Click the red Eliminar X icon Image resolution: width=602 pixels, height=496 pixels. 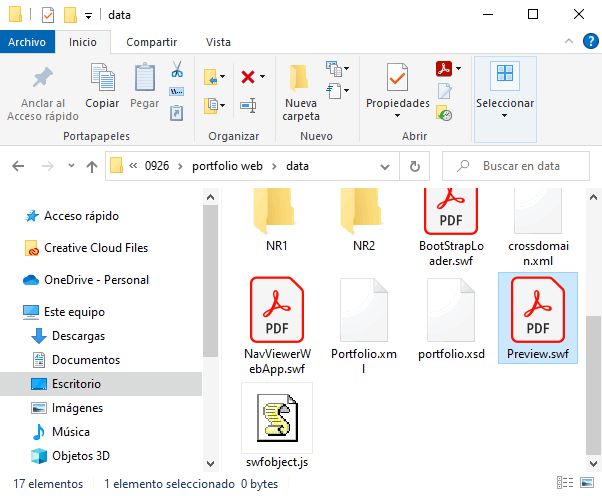point(248,77)
